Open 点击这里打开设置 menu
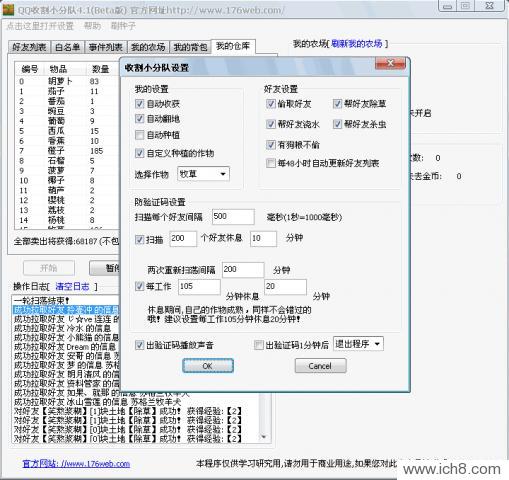This screenshot has height=480, width=509. coord(40,26)
